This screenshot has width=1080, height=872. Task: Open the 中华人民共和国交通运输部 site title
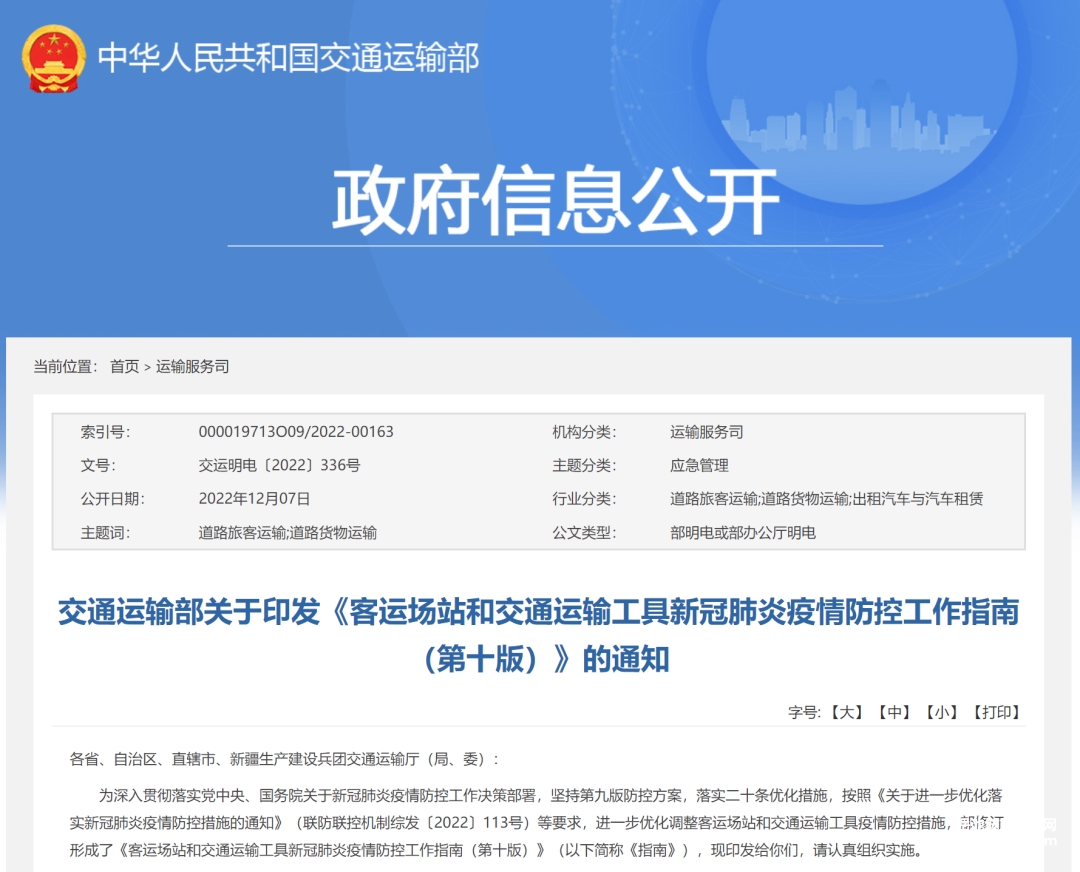[288, 58]
